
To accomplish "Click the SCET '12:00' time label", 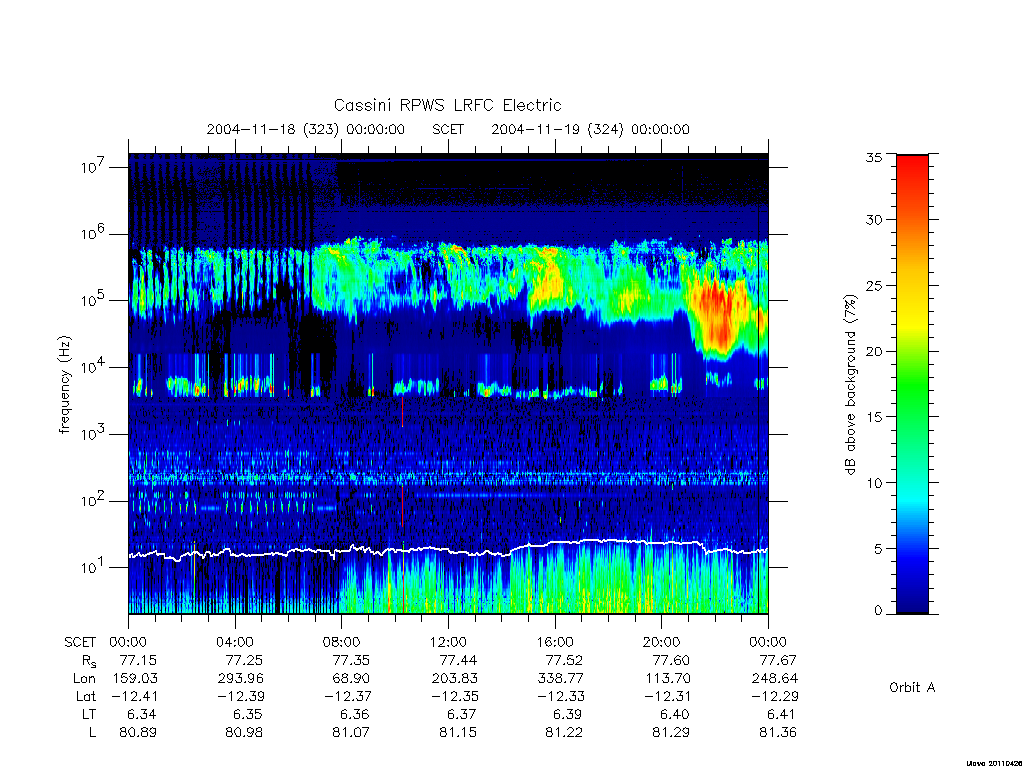I will (448, 642).
